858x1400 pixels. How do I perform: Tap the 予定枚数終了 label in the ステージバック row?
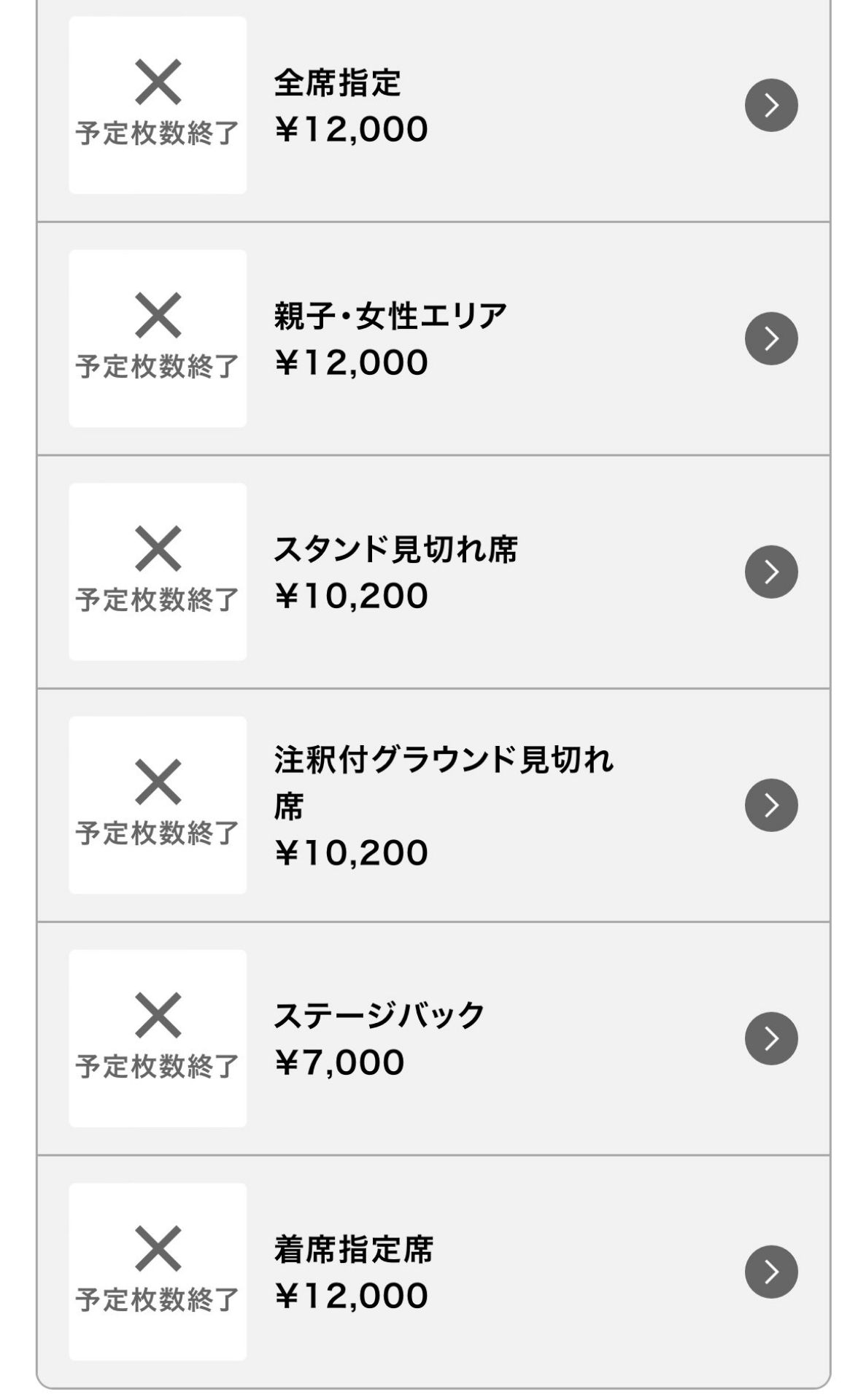click(158, 1067)
